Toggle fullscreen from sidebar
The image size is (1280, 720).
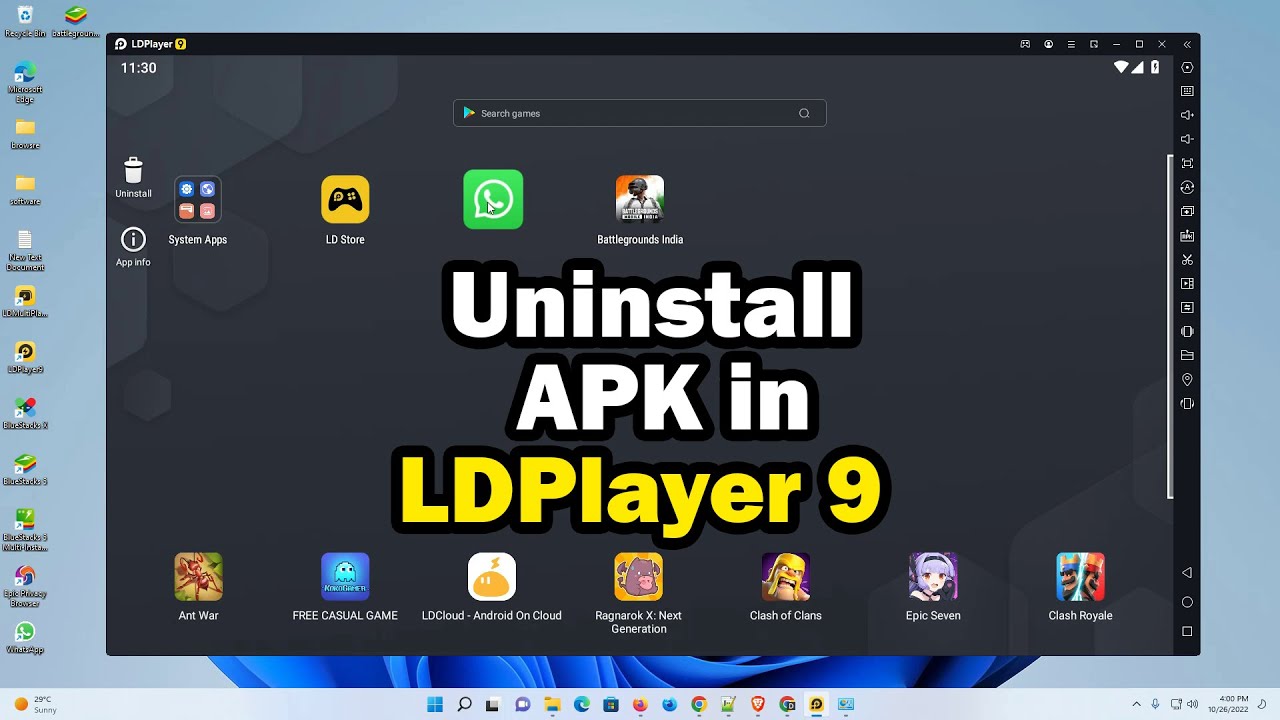point(1187,163)
